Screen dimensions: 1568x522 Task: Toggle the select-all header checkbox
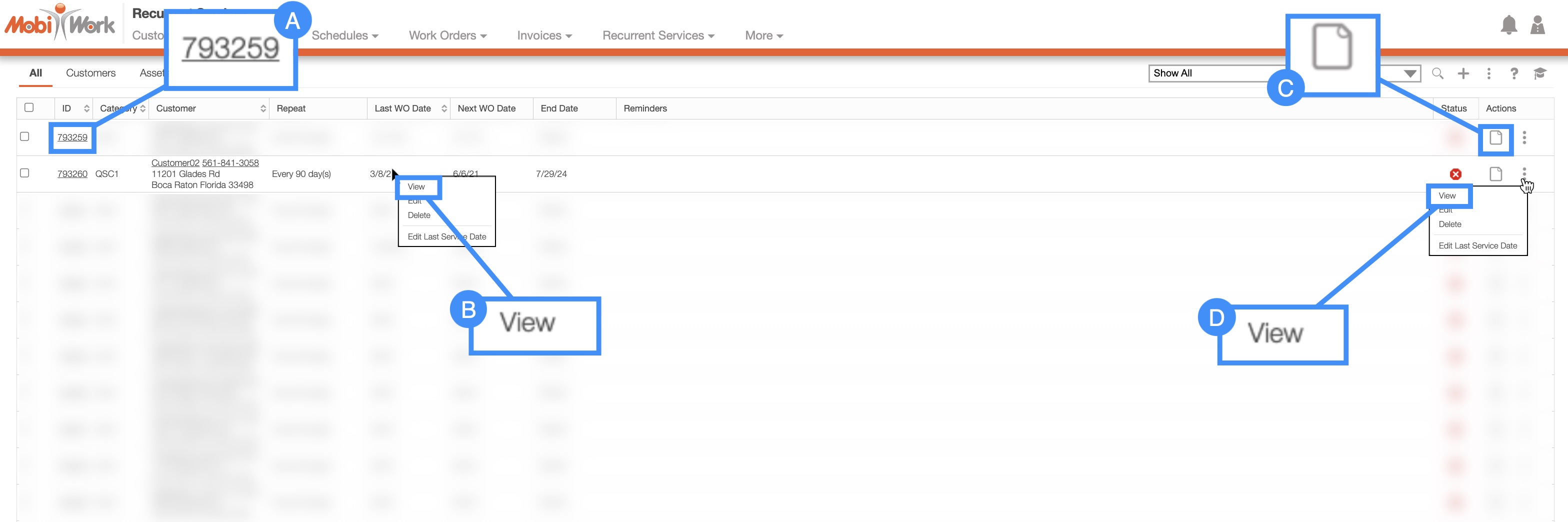click(28, 107)
